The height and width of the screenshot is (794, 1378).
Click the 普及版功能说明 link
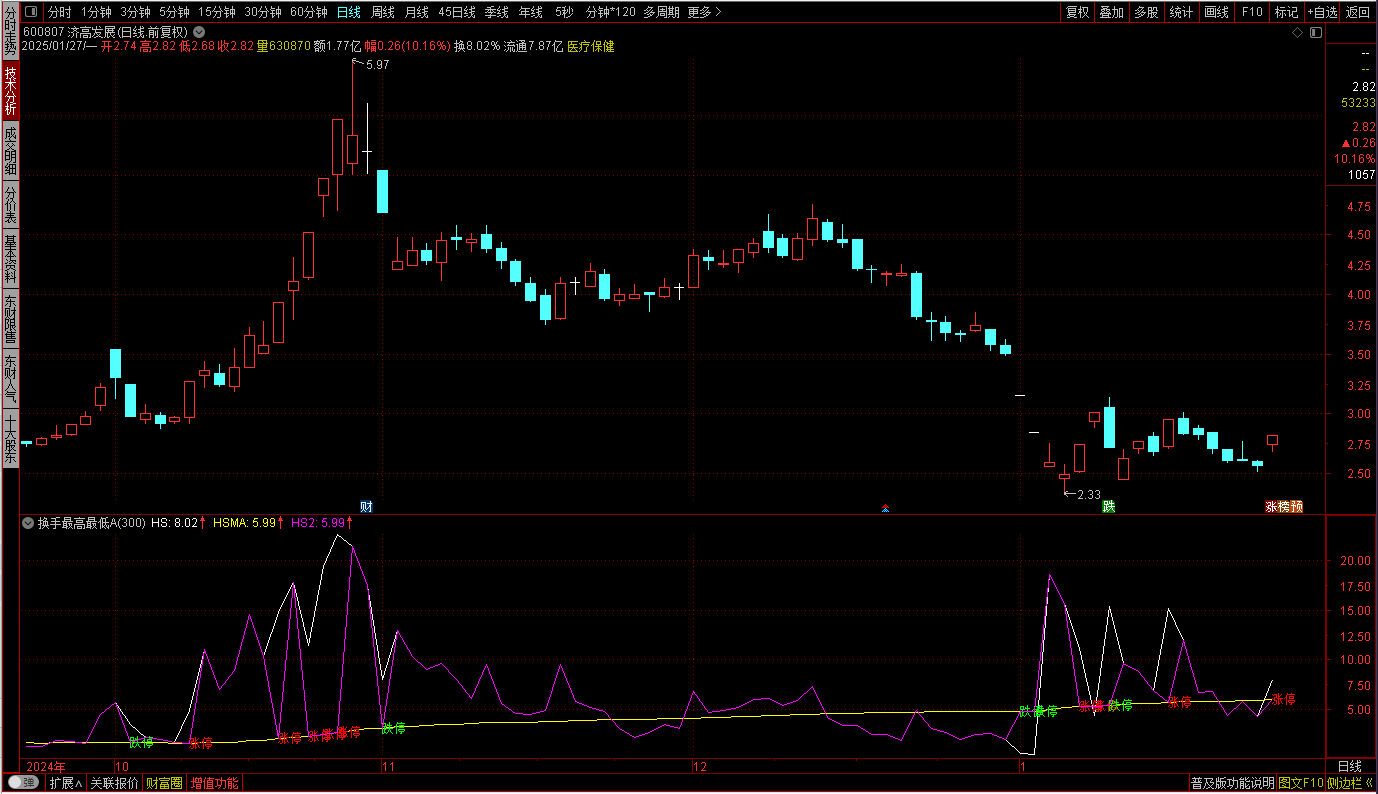pos(1233,783)
